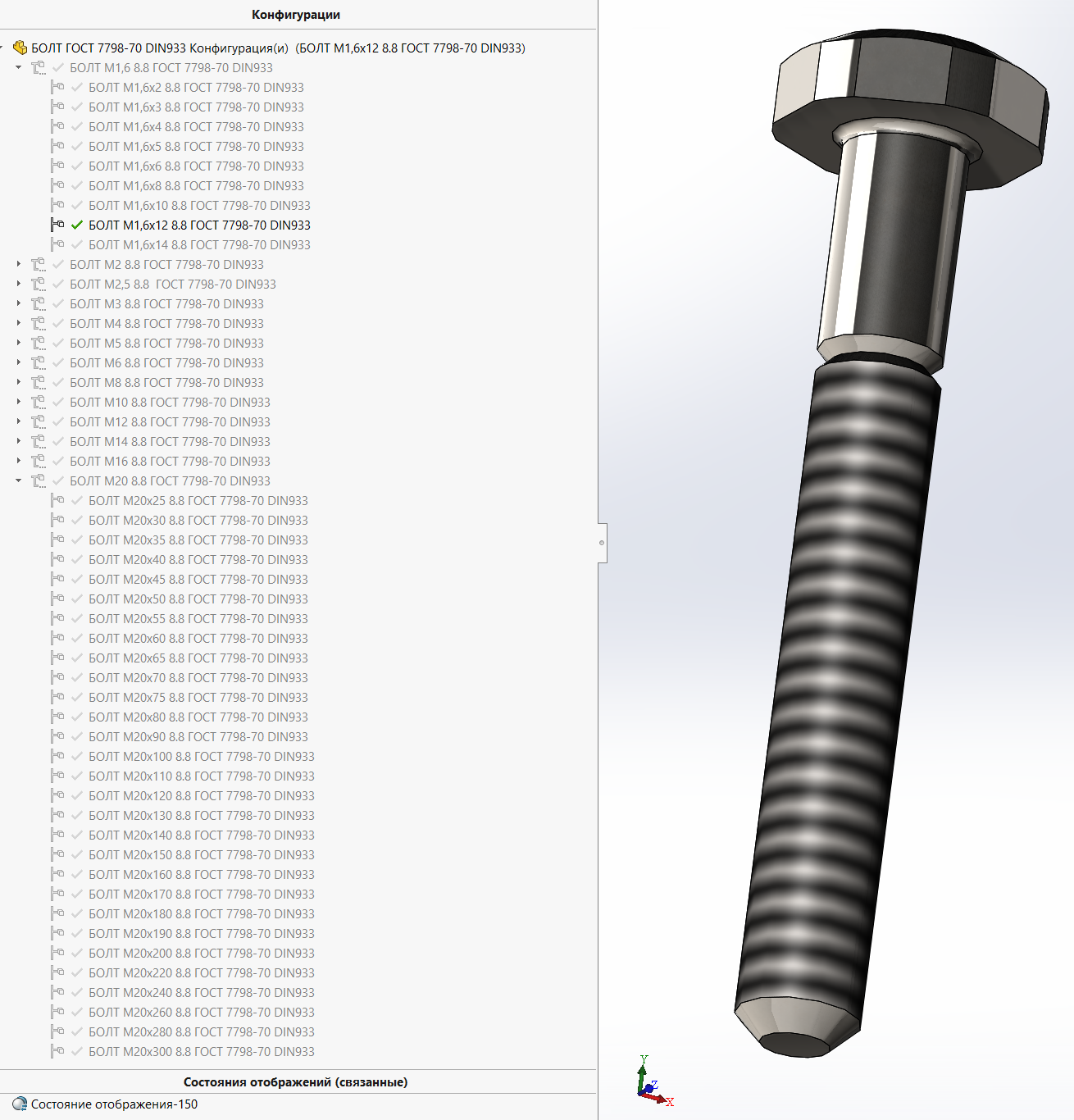Select configuration БОЛТ M20x55 8.8 ГОСТ 7798-70 DIN933
Viewport: 1074px width, 1120px height.
198,618
